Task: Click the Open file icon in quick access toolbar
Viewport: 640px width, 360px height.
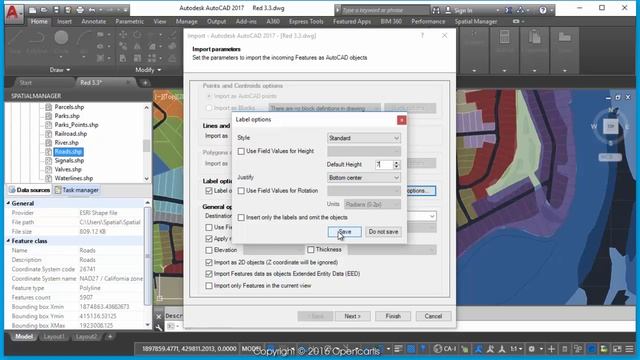Action: [44, 9]
